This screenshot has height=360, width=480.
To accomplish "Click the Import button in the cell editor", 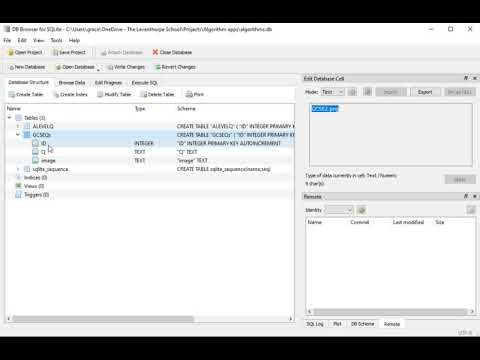I will (391, 92).
